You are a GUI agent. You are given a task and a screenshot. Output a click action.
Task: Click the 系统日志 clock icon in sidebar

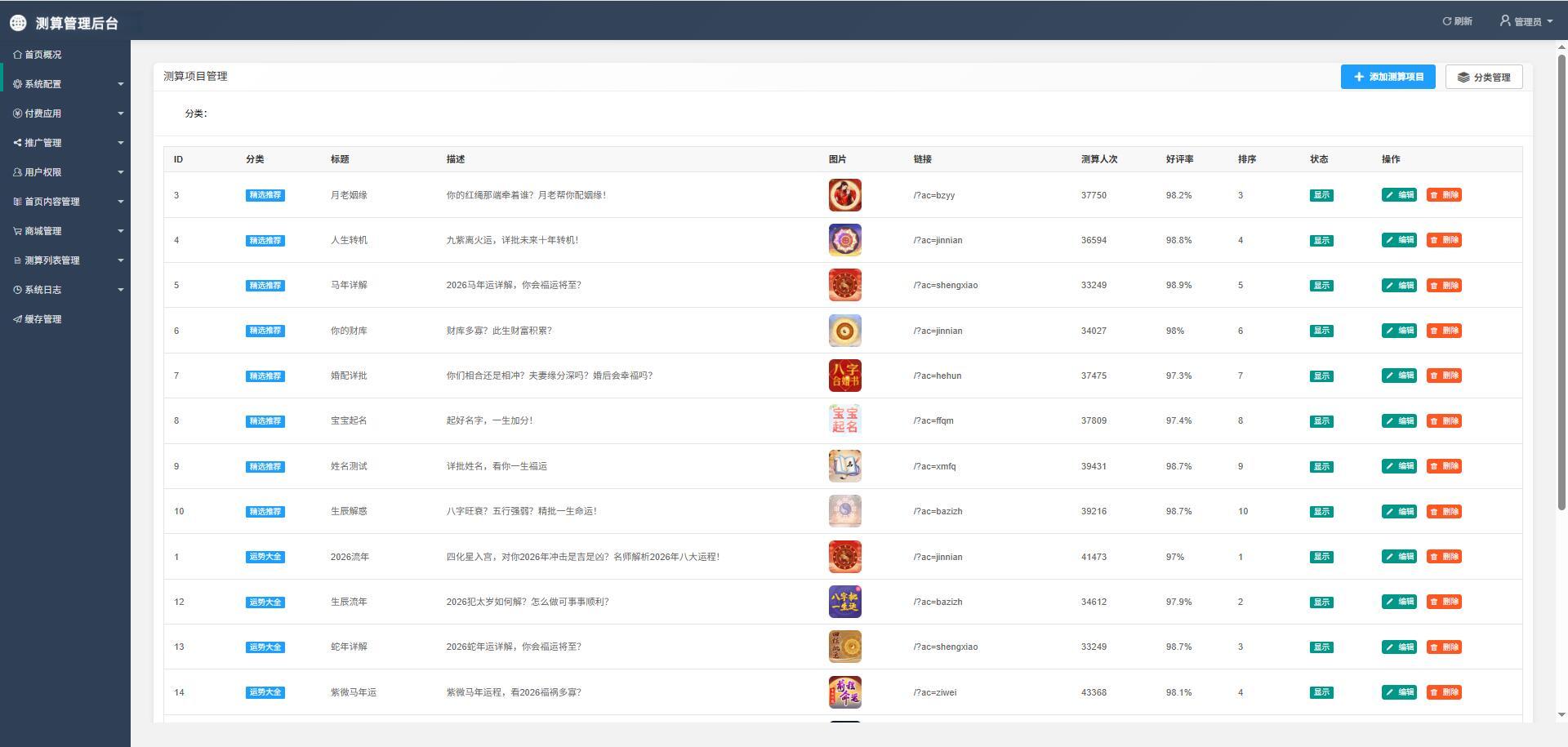[x=17, y=290]
